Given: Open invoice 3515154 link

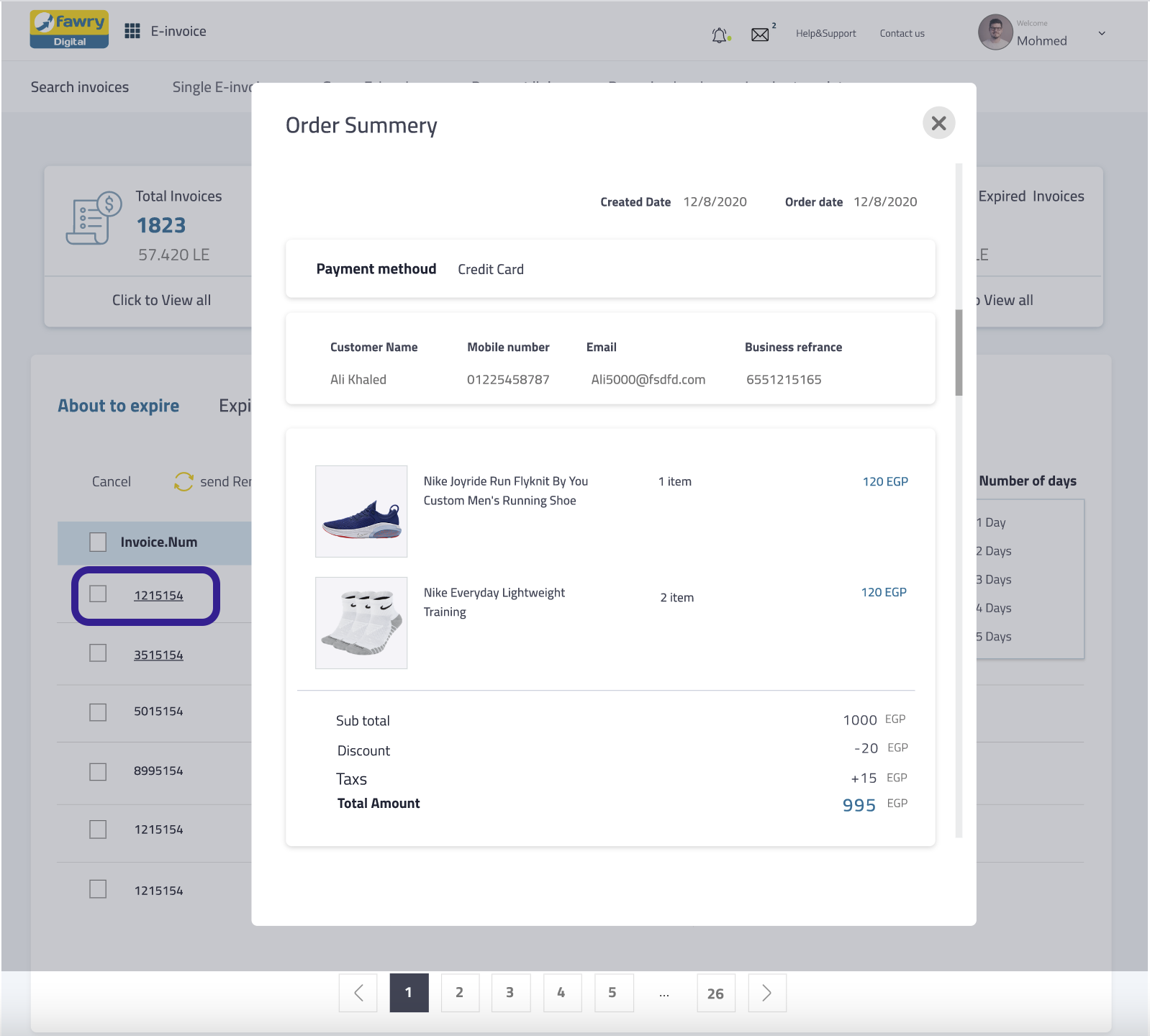Looking at the screenshot, I should (158, 655).
